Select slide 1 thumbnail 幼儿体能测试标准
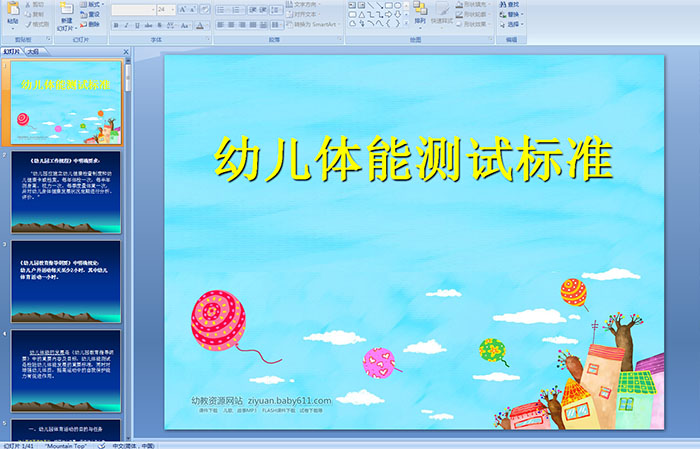Viewport: 700px width, 449px height. point(66,102)
